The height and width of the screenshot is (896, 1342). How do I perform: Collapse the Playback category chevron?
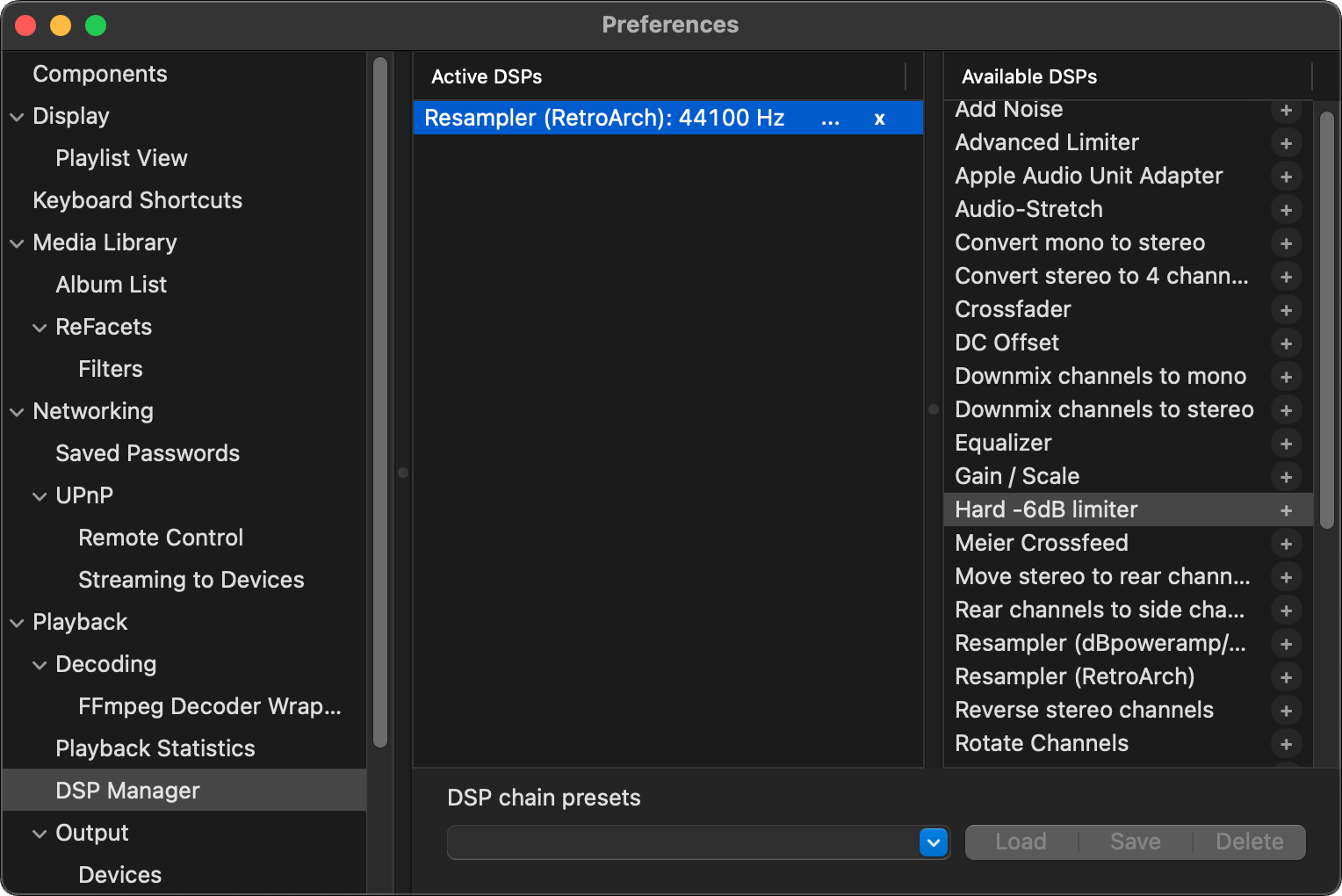click(17, 623)
